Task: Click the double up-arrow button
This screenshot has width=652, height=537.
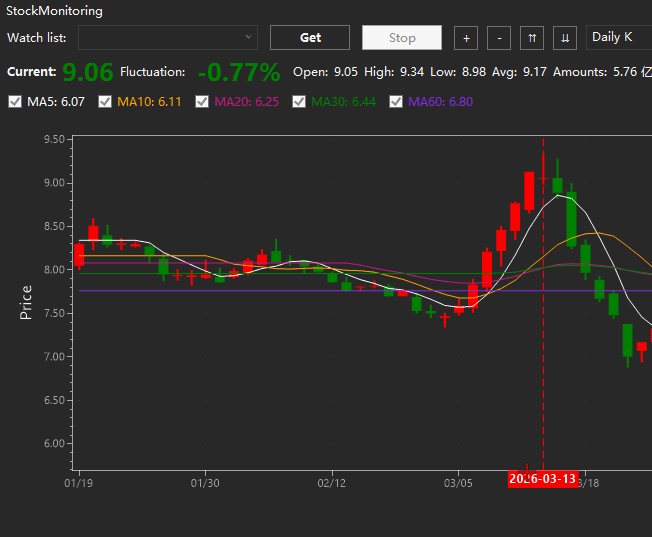Action: point(532,38)
